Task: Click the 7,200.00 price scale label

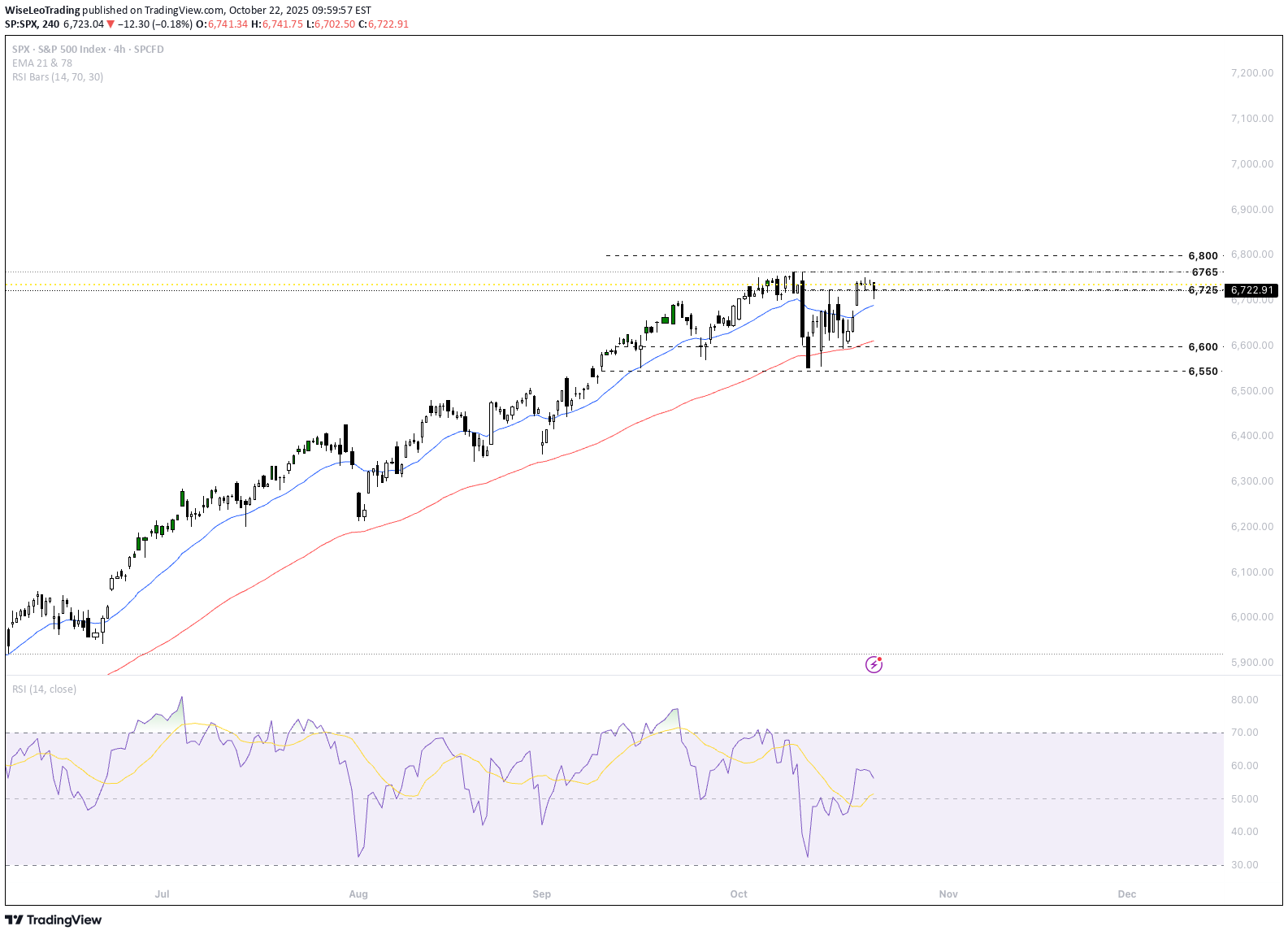Action: pyautogui.click(x=1252, y=73)
